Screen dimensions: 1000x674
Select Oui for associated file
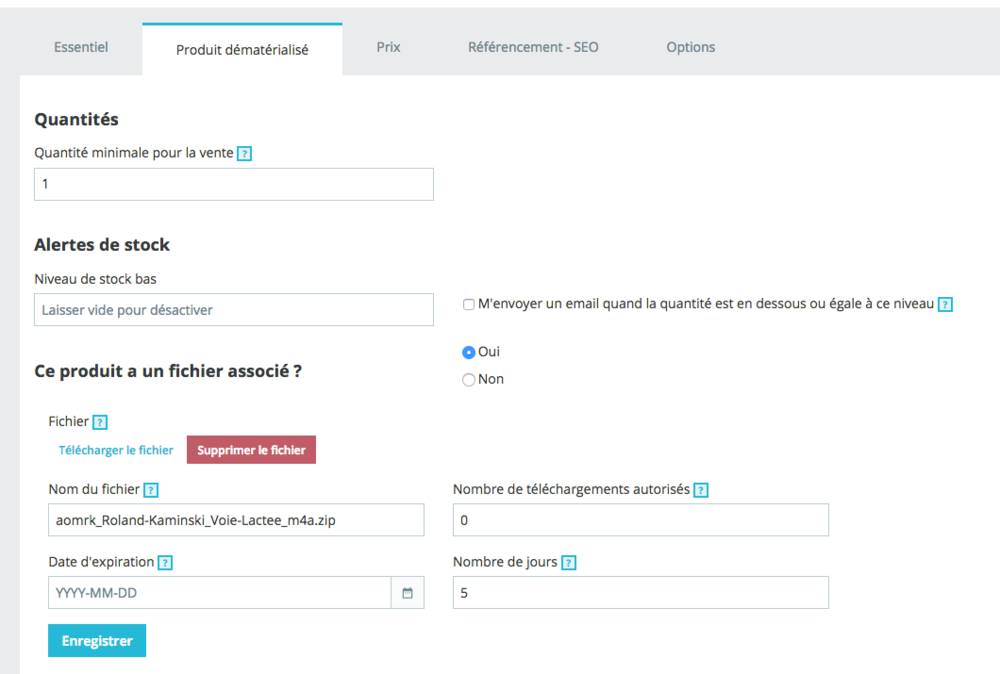468,351
